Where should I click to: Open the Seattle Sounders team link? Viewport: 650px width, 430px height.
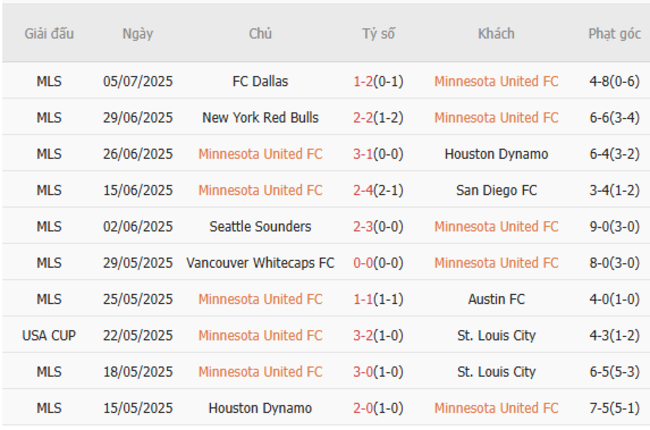click(x=260, y=226)
